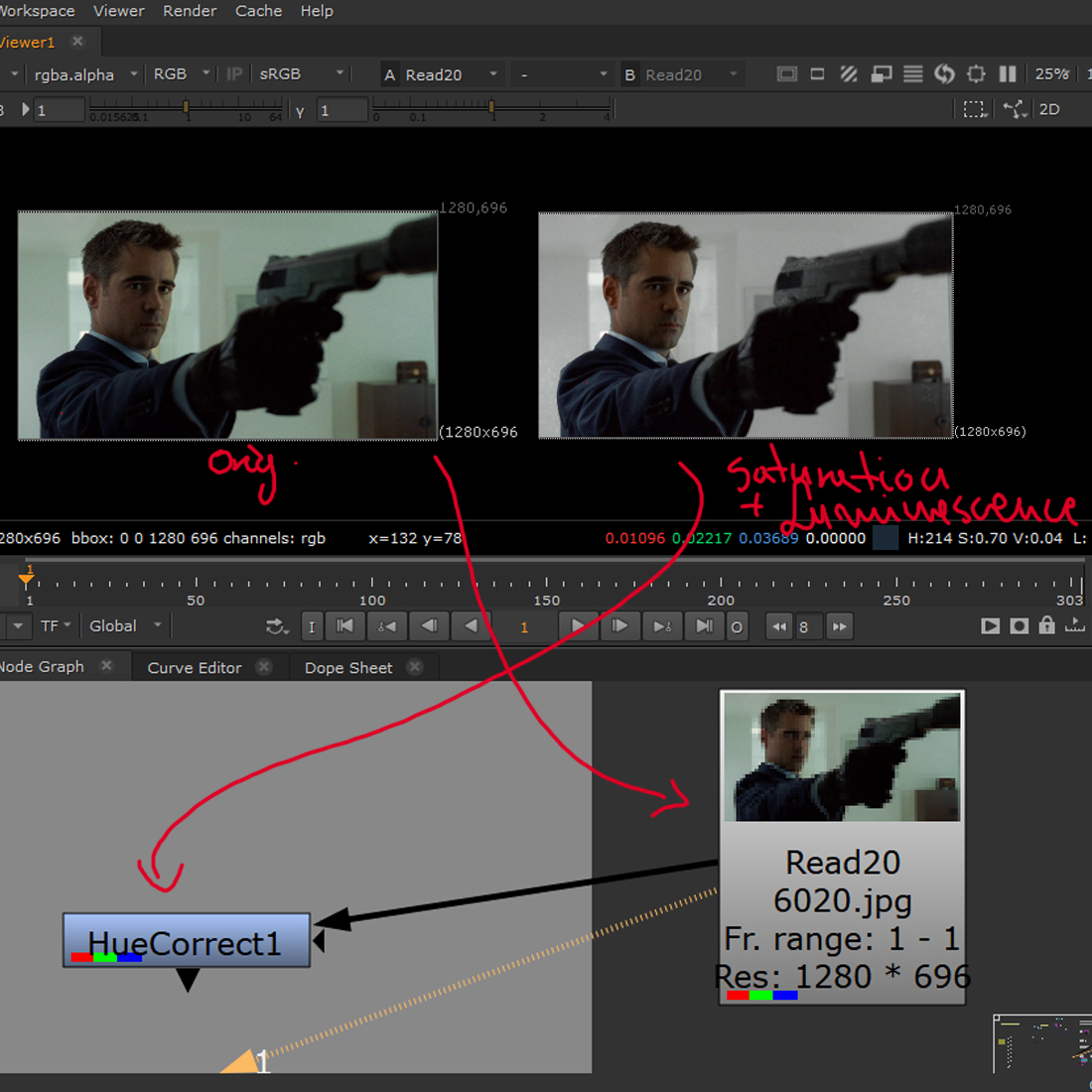
Task: Toggle the clipping warning overlay icon
Action: point(787,73)
